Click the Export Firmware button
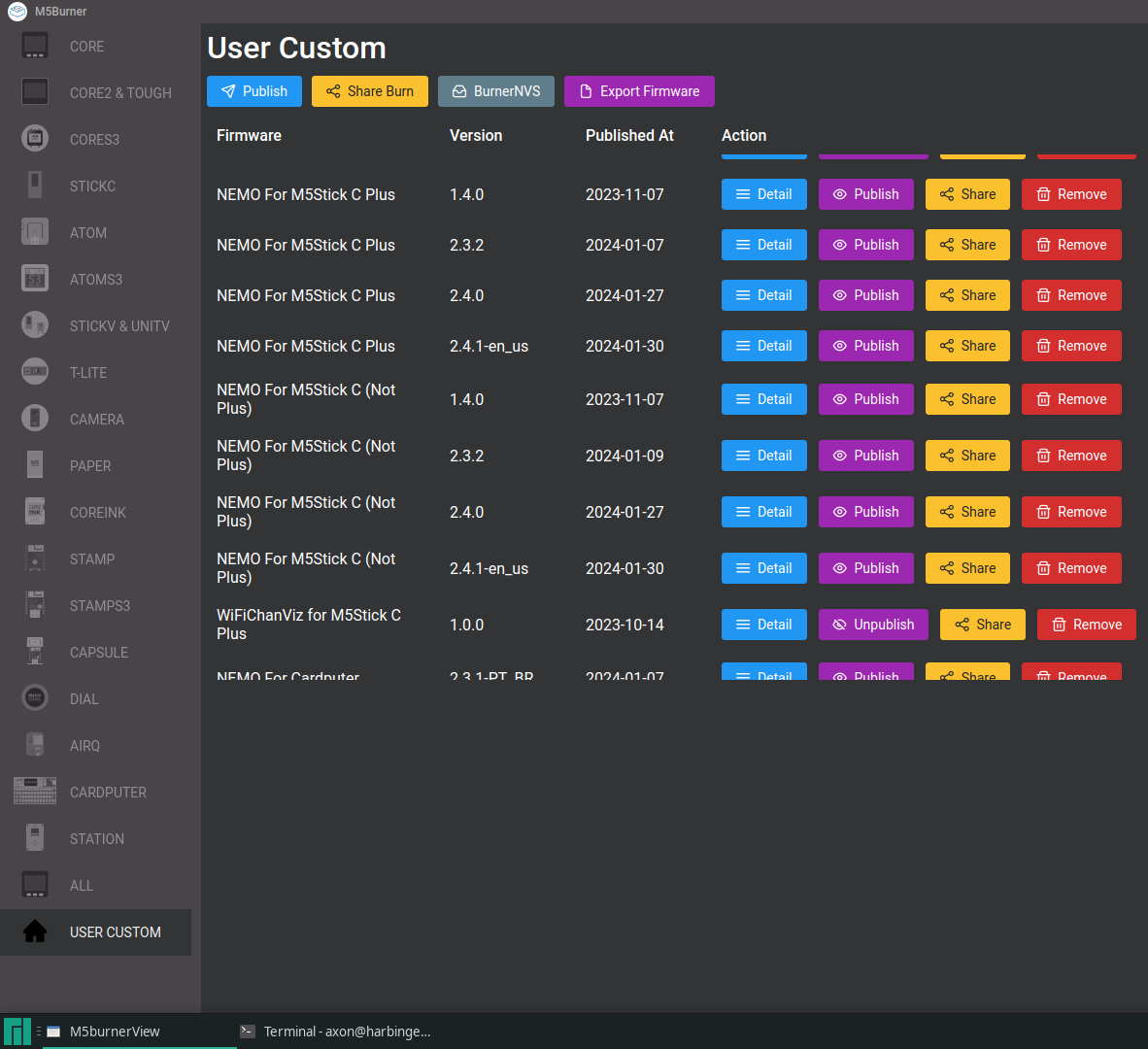The image size is (1148, 1049). click(x=639, y=91)
